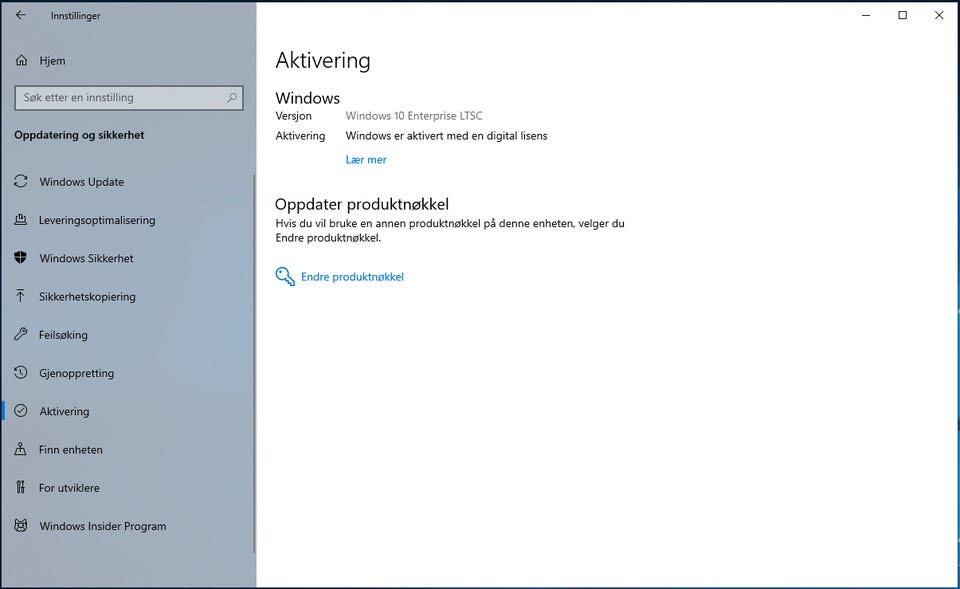Click the Aktivering checkmark circle icon
The image size is (960, 589).
coord(21,411)
